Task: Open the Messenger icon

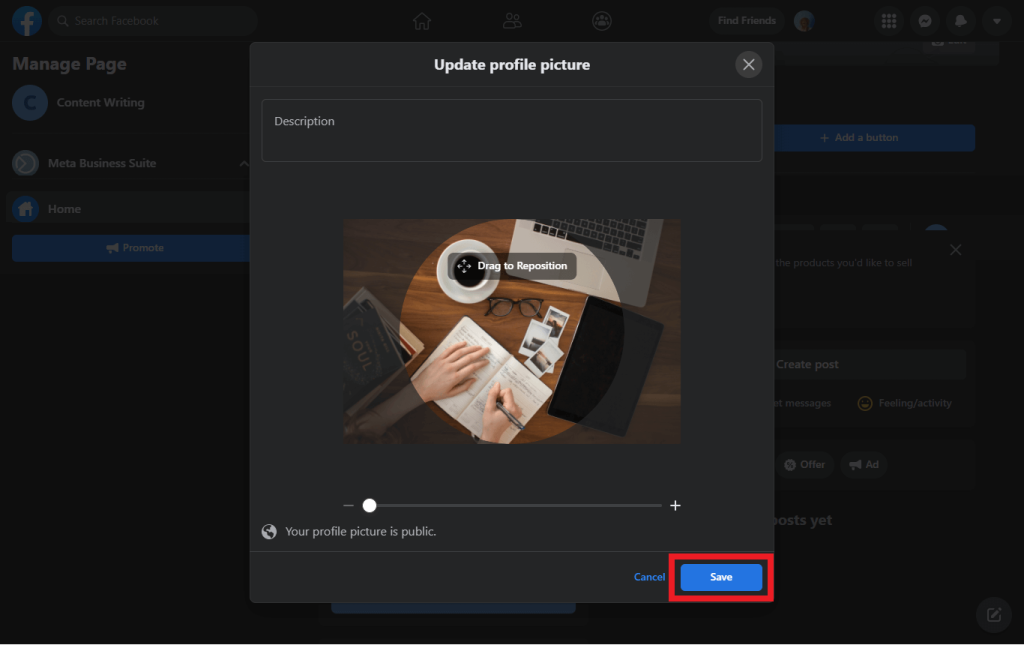Action: (925, 21)
